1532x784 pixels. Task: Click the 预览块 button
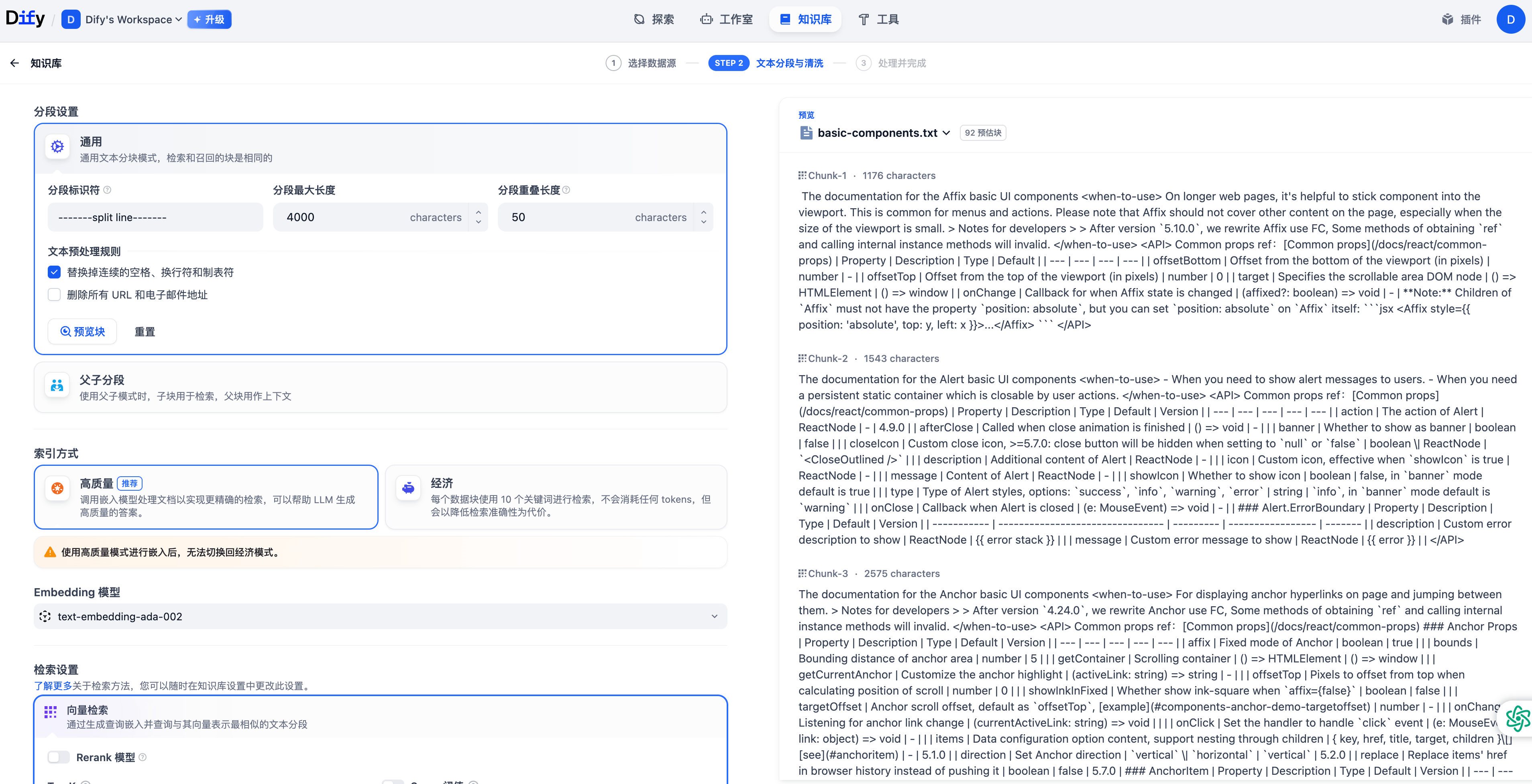tap(83, 332)
